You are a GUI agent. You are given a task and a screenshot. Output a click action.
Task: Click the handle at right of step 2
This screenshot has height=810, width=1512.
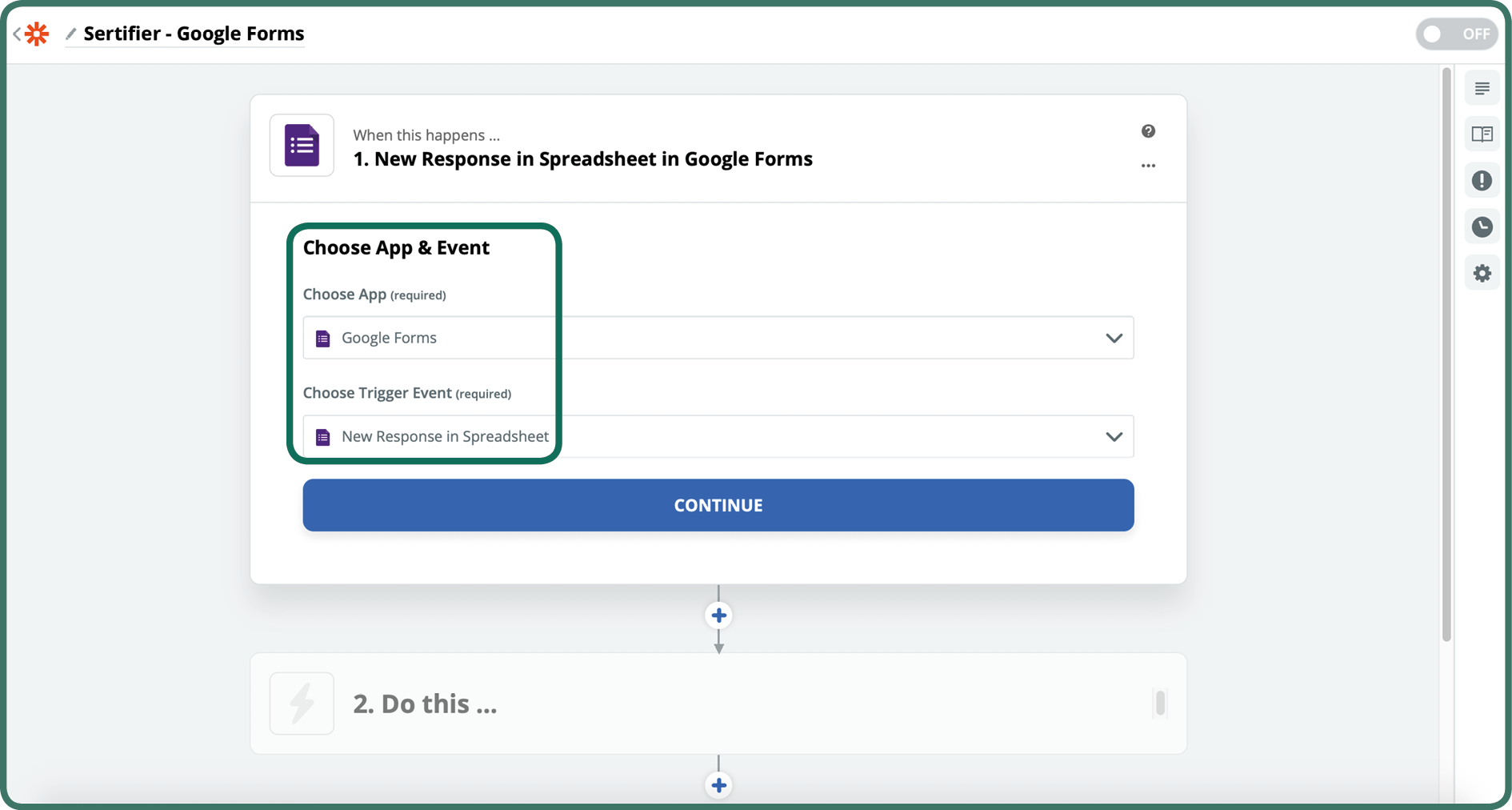pos(1160,704)
